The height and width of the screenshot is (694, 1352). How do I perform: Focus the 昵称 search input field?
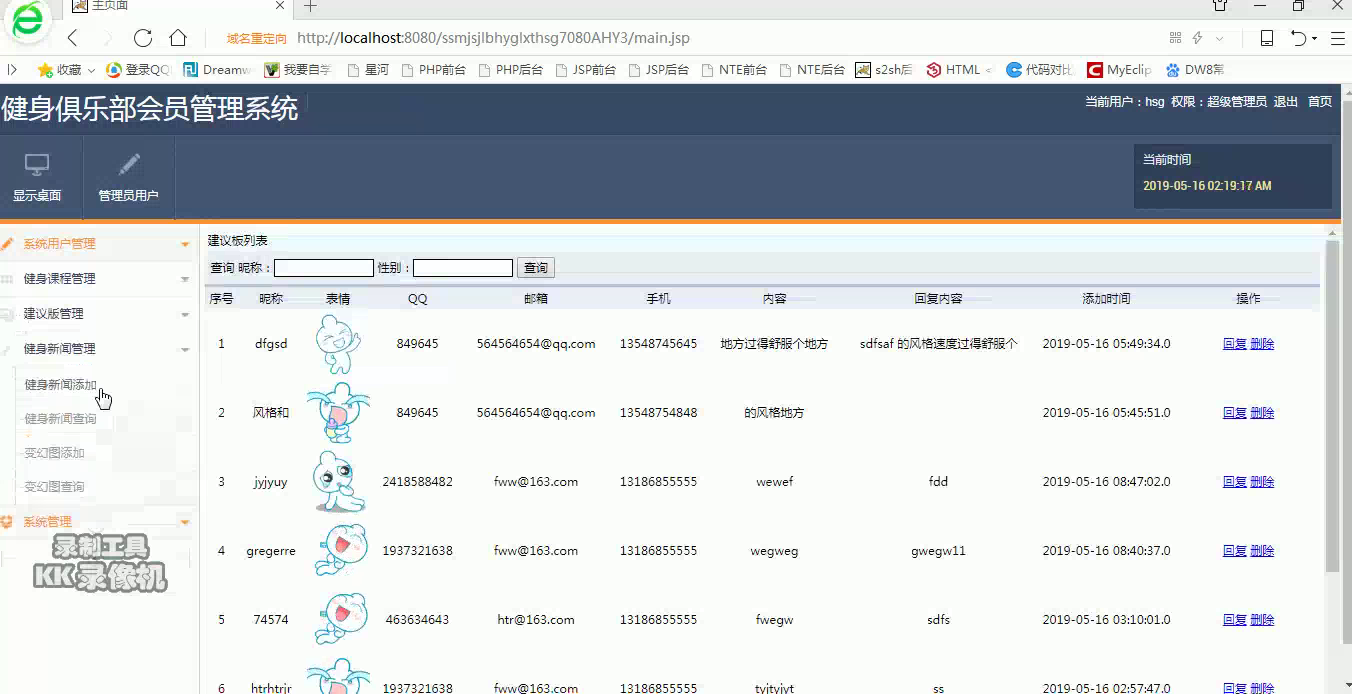pyautogui.click(x=324, y=268)
